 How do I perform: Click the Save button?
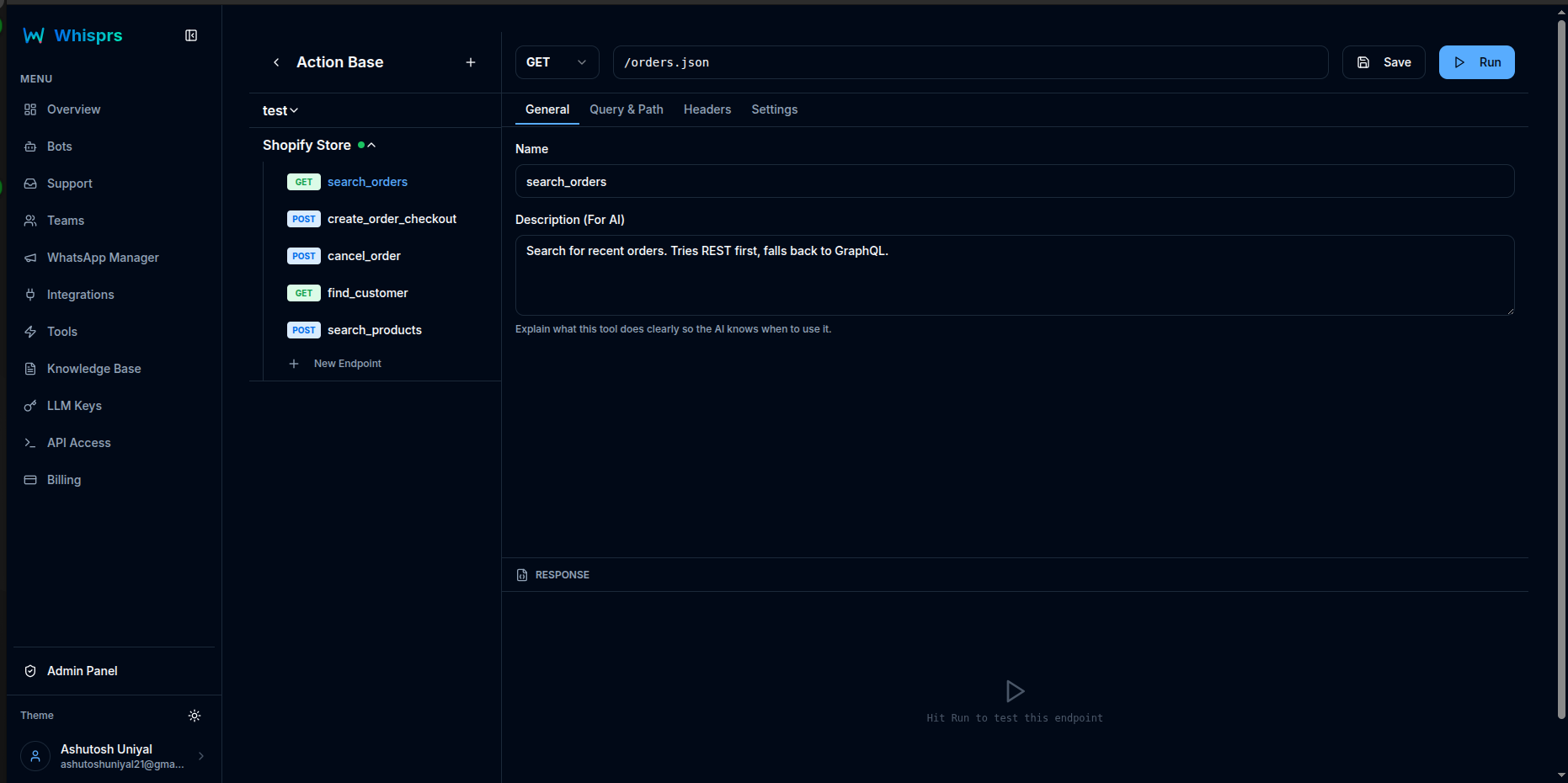1384,62
